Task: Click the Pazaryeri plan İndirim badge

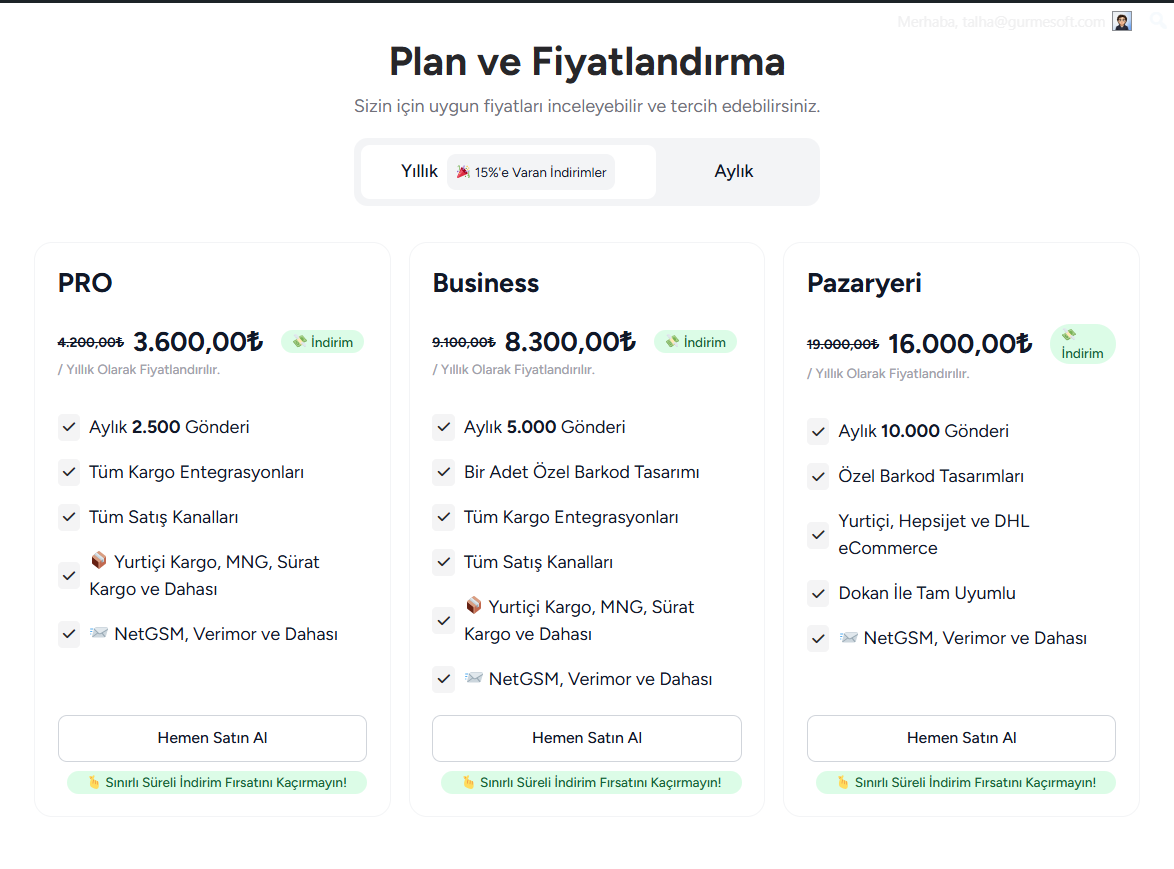Action: 1082,344
